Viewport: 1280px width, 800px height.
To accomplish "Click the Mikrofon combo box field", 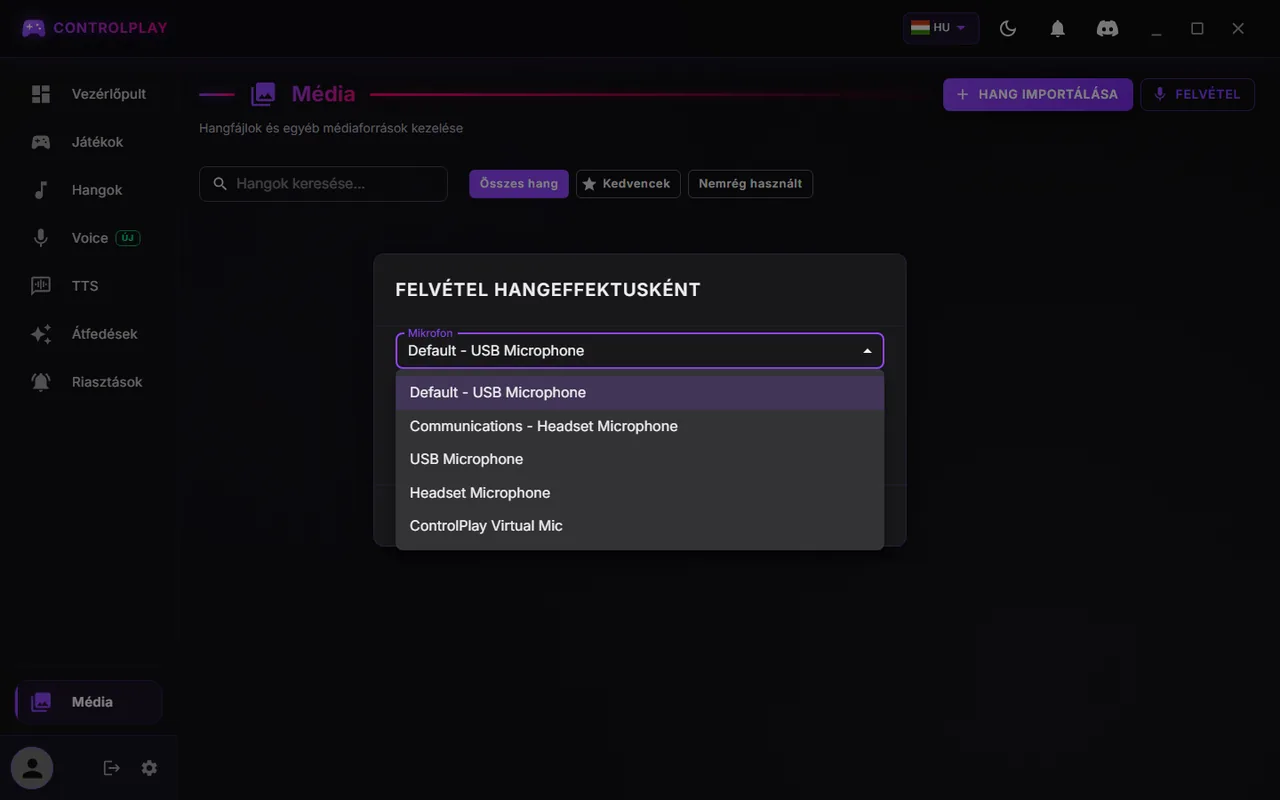I will (640, 351).
